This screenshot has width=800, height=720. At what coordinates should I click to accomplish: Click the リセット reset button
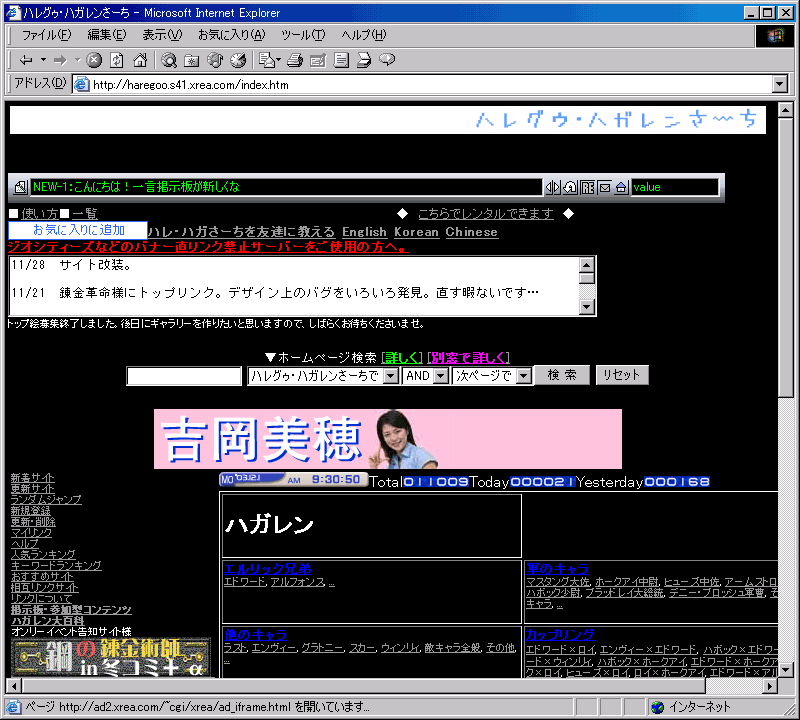621,375
